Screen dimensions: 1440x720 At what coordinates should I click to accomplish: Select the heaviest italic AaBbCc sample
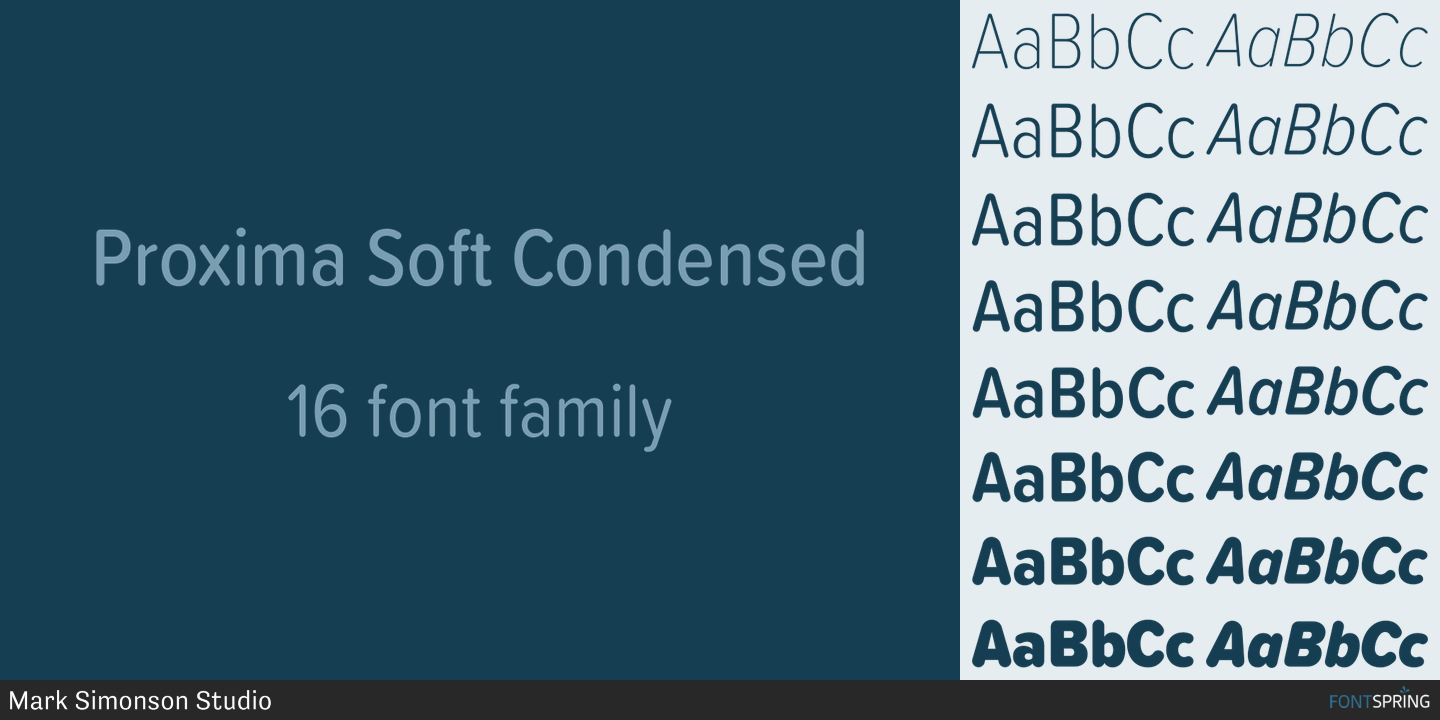(x=1316, y=644)
